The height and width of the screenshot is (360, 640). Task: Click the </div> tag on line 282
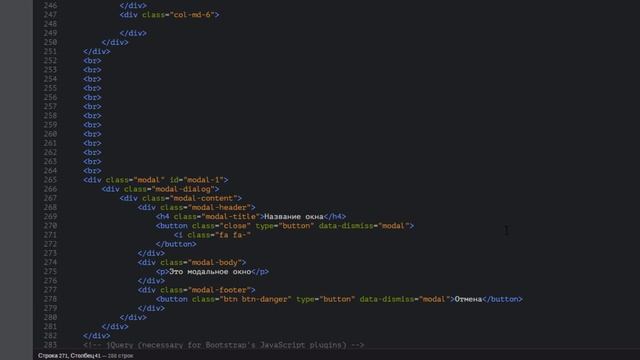pos(97,336)
